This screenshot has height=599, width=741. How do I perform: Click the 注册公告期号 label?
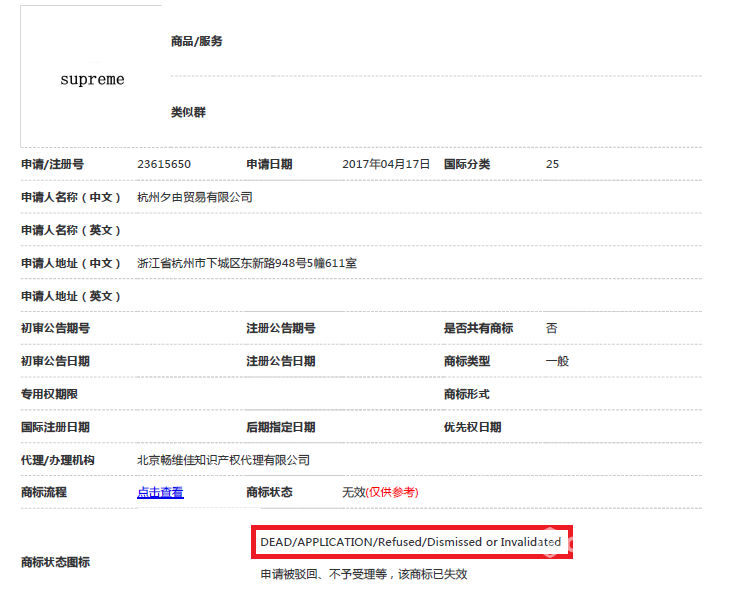point(281,328)
